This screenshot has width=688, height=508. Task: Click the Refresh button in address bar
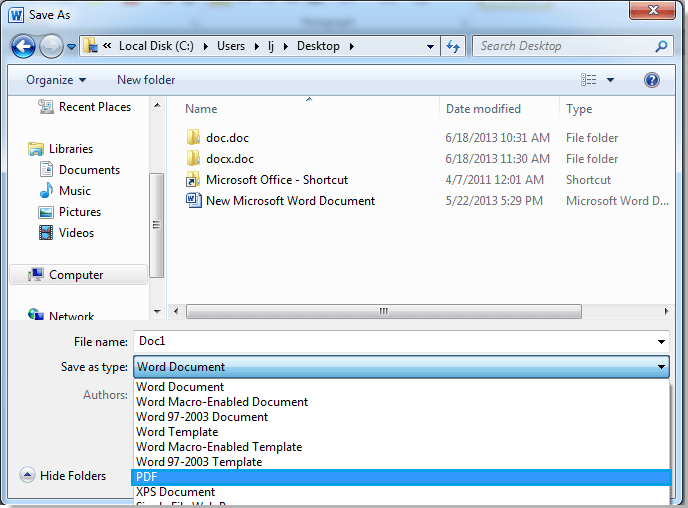pos(453,46)
